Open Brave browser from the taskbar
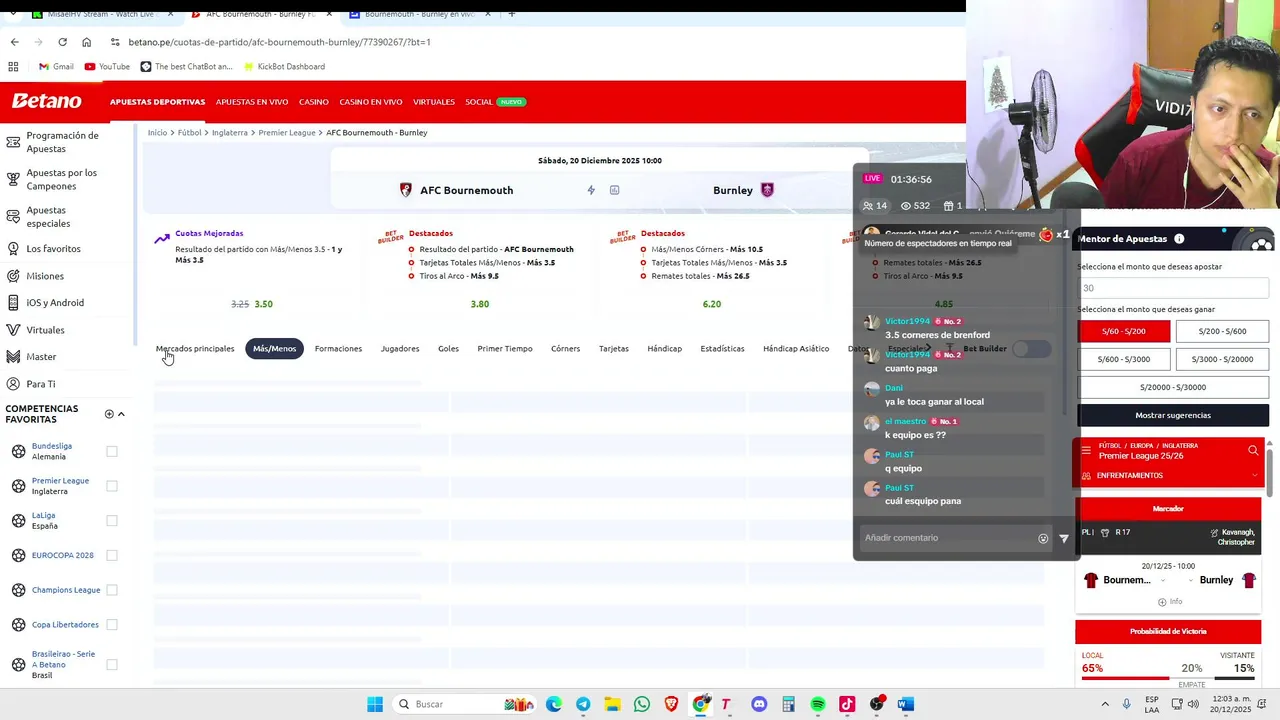 [671, 704]
